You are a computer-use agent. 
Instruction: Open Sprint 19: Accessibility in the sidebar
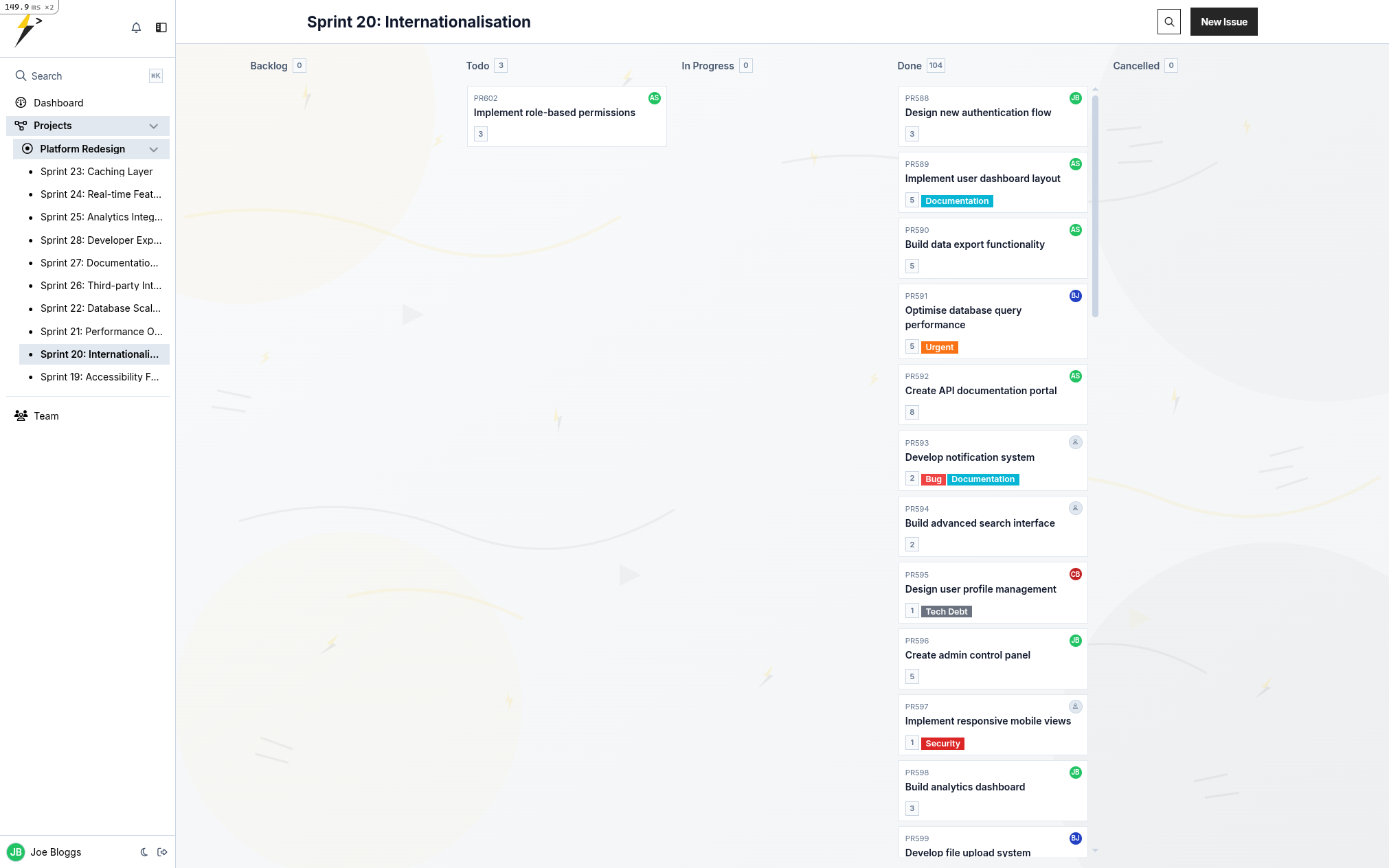[99, 376]
